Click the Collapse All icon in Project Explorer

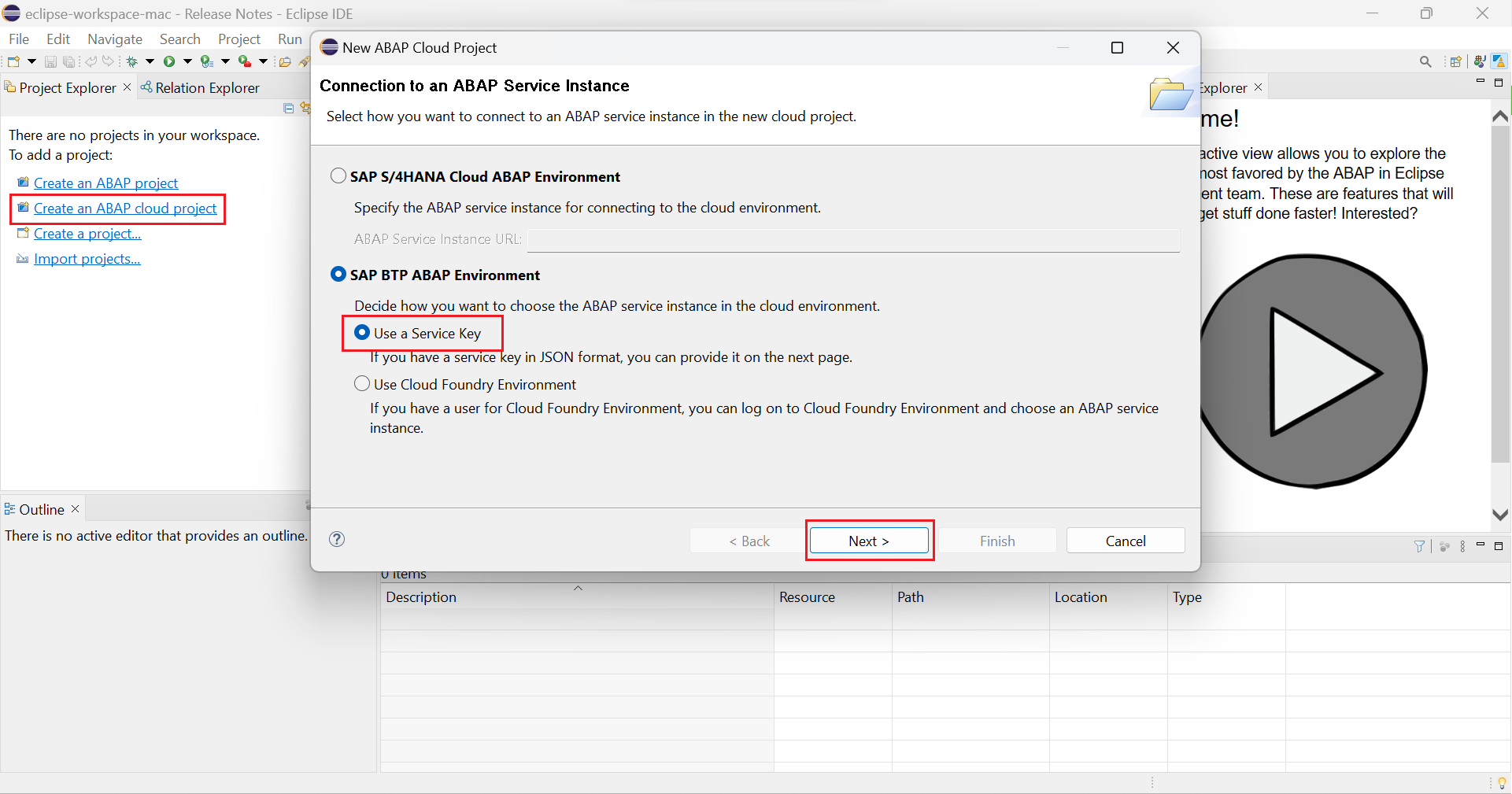pos(289,109)
